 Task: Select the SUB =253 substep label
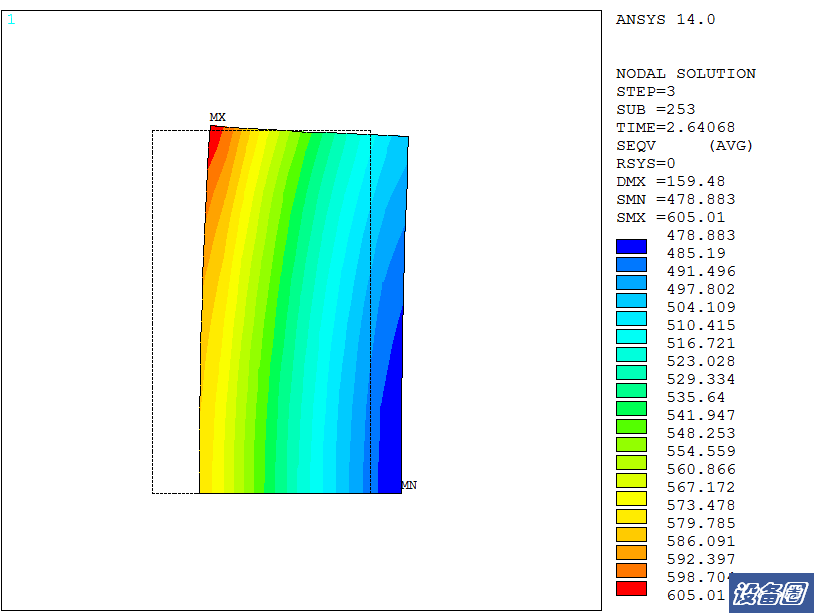[655, 110]
